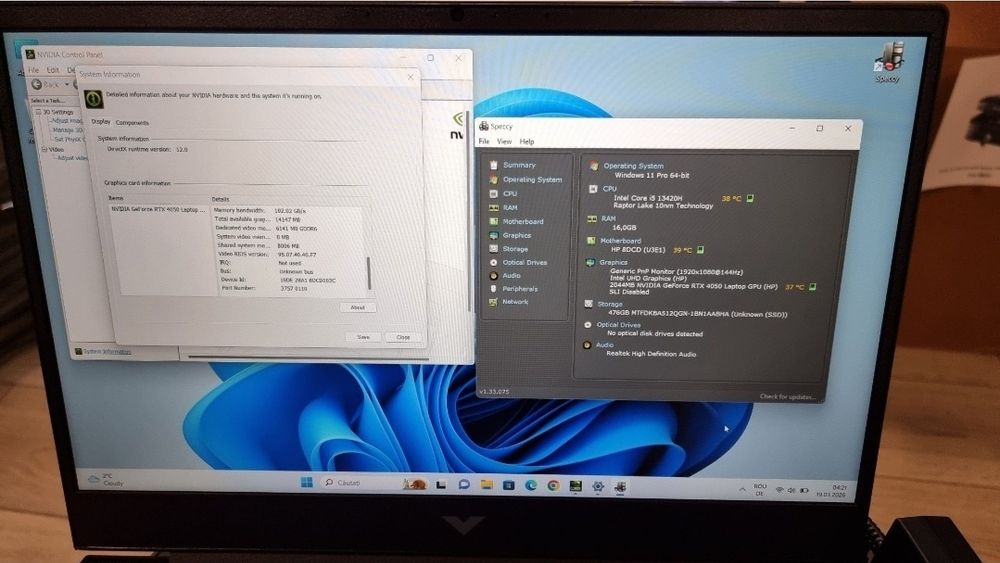Open the View menu in Speccy

504,141
